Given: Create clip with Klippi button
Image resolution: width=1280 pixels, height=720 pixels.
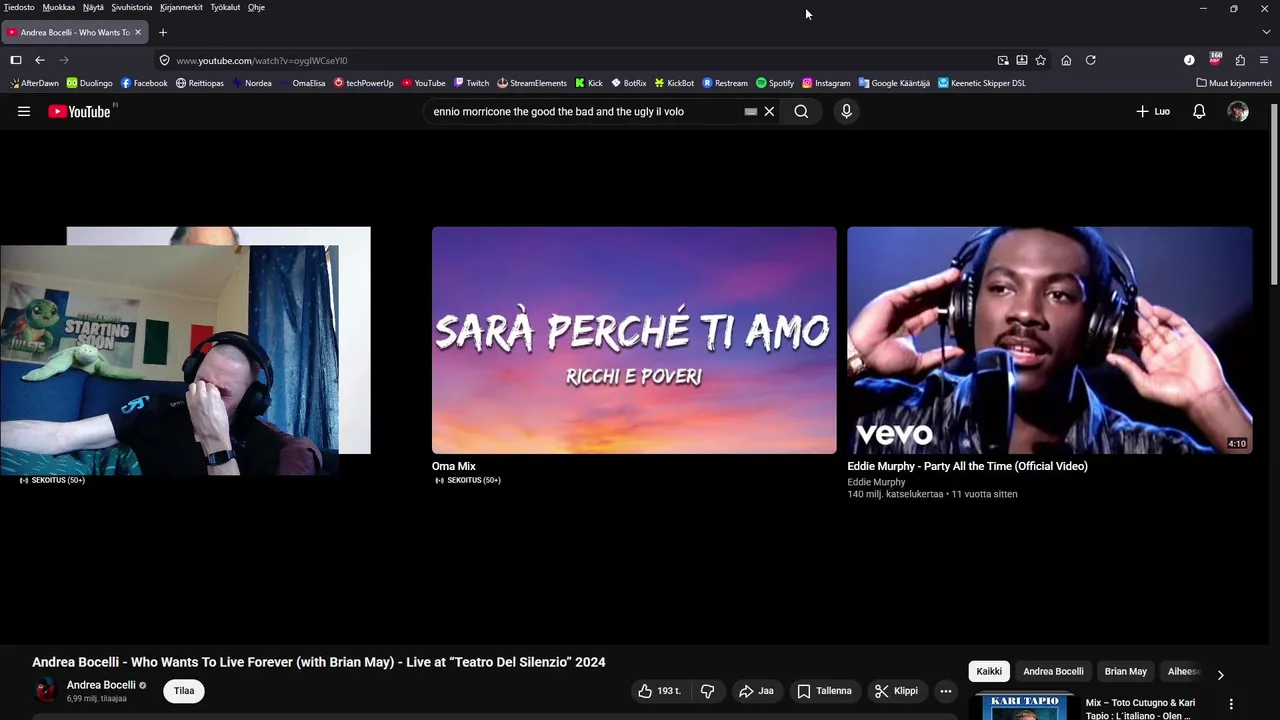Looking at the screenshot, I should pos(896,691).
